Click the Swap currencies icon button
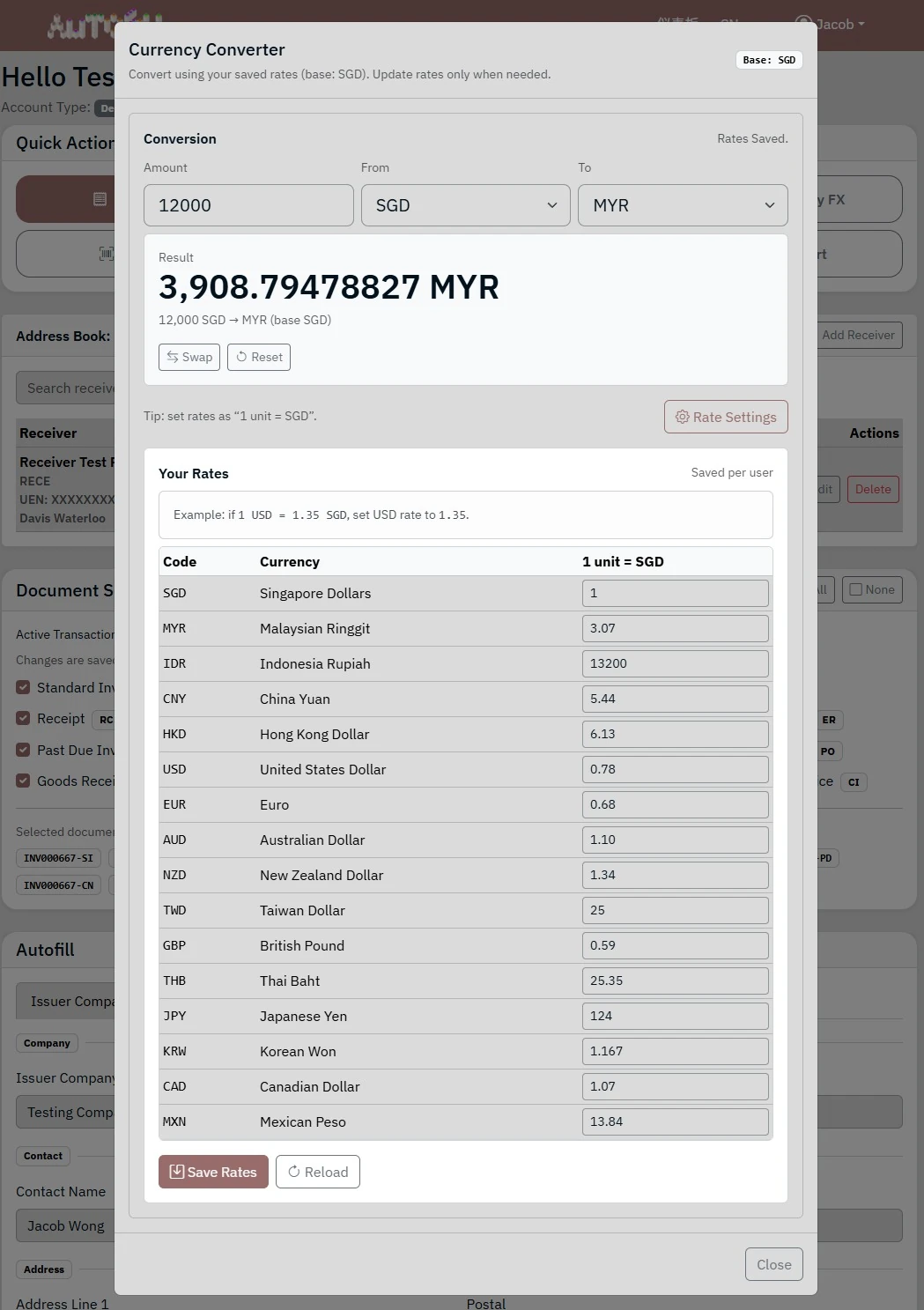This screenshot has height=1310, width=924. click(174, 357)
